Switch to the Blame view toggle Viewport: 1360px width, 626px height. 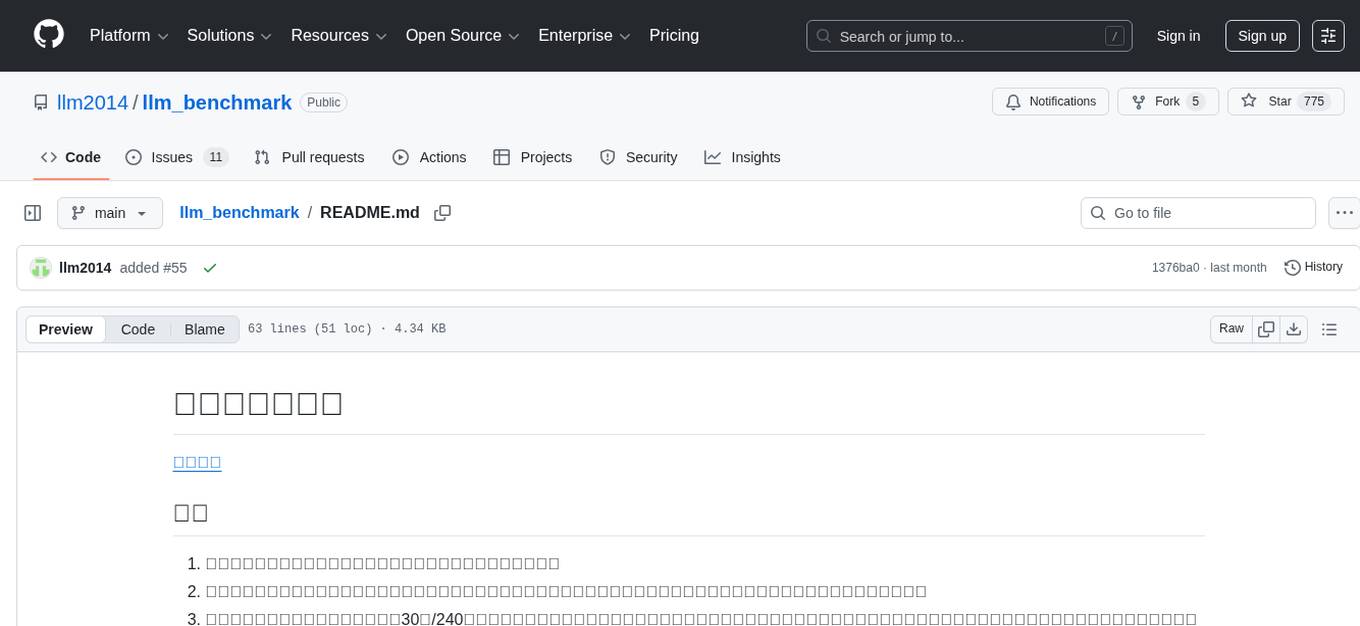coord(204,329)
